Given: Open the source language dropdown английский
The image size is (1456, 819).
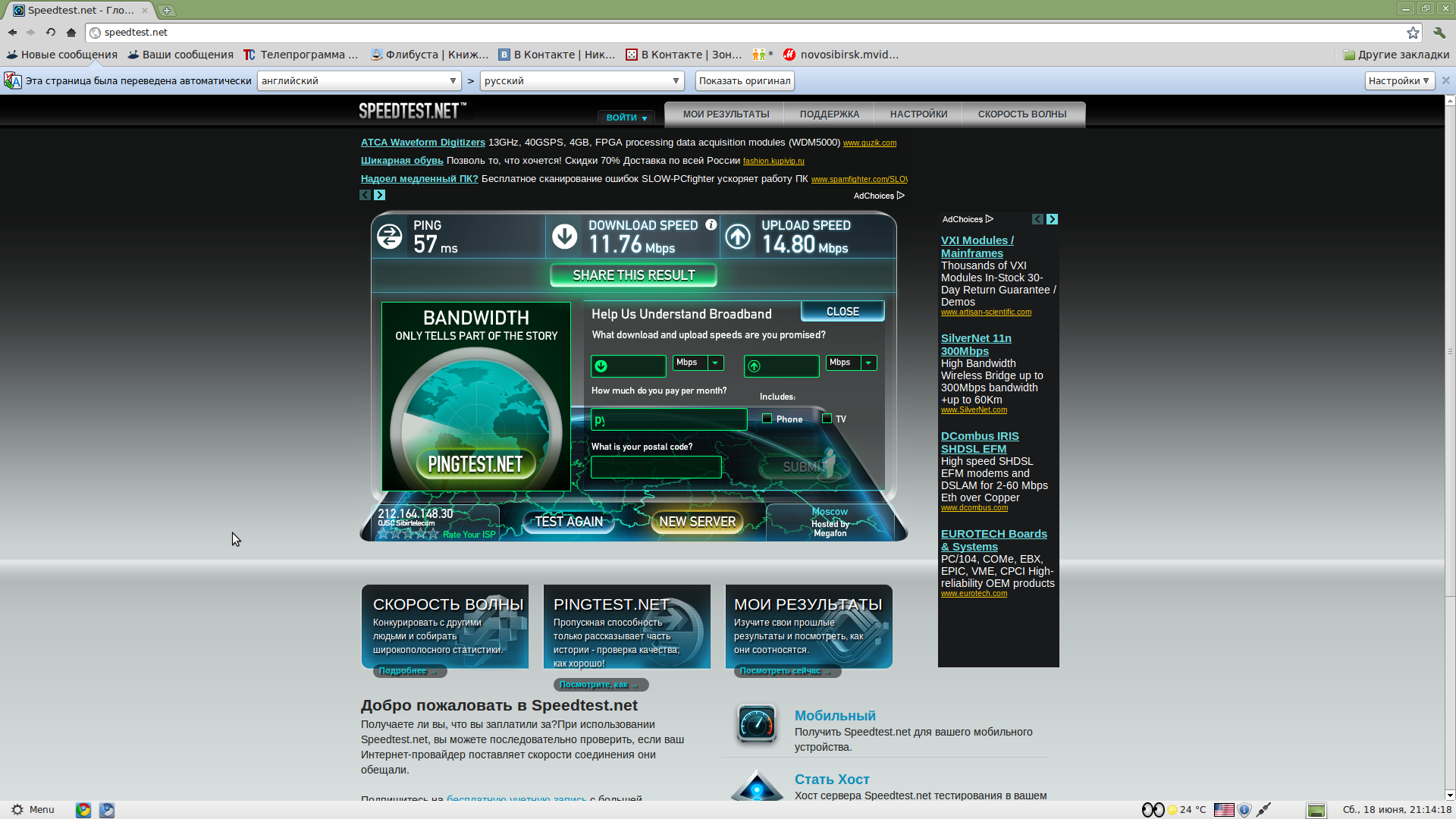Looking at the screenshot, I should pyautogui.click(x=359, y=81).
